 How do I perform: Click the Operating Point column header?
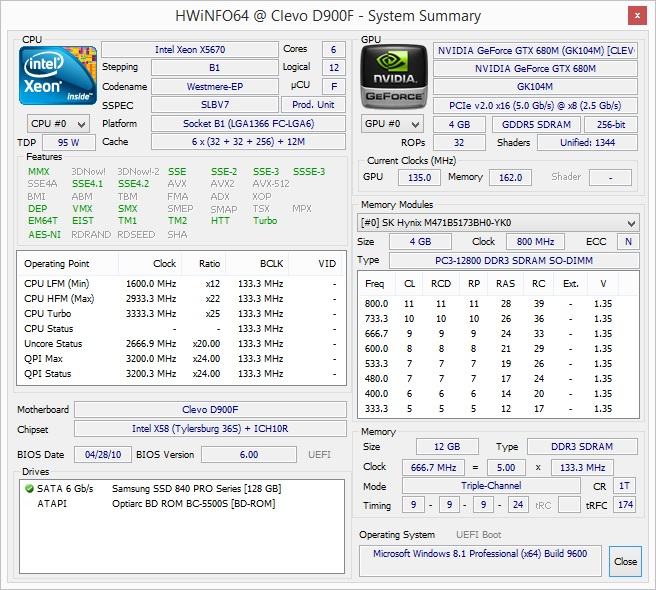(68, 264)
